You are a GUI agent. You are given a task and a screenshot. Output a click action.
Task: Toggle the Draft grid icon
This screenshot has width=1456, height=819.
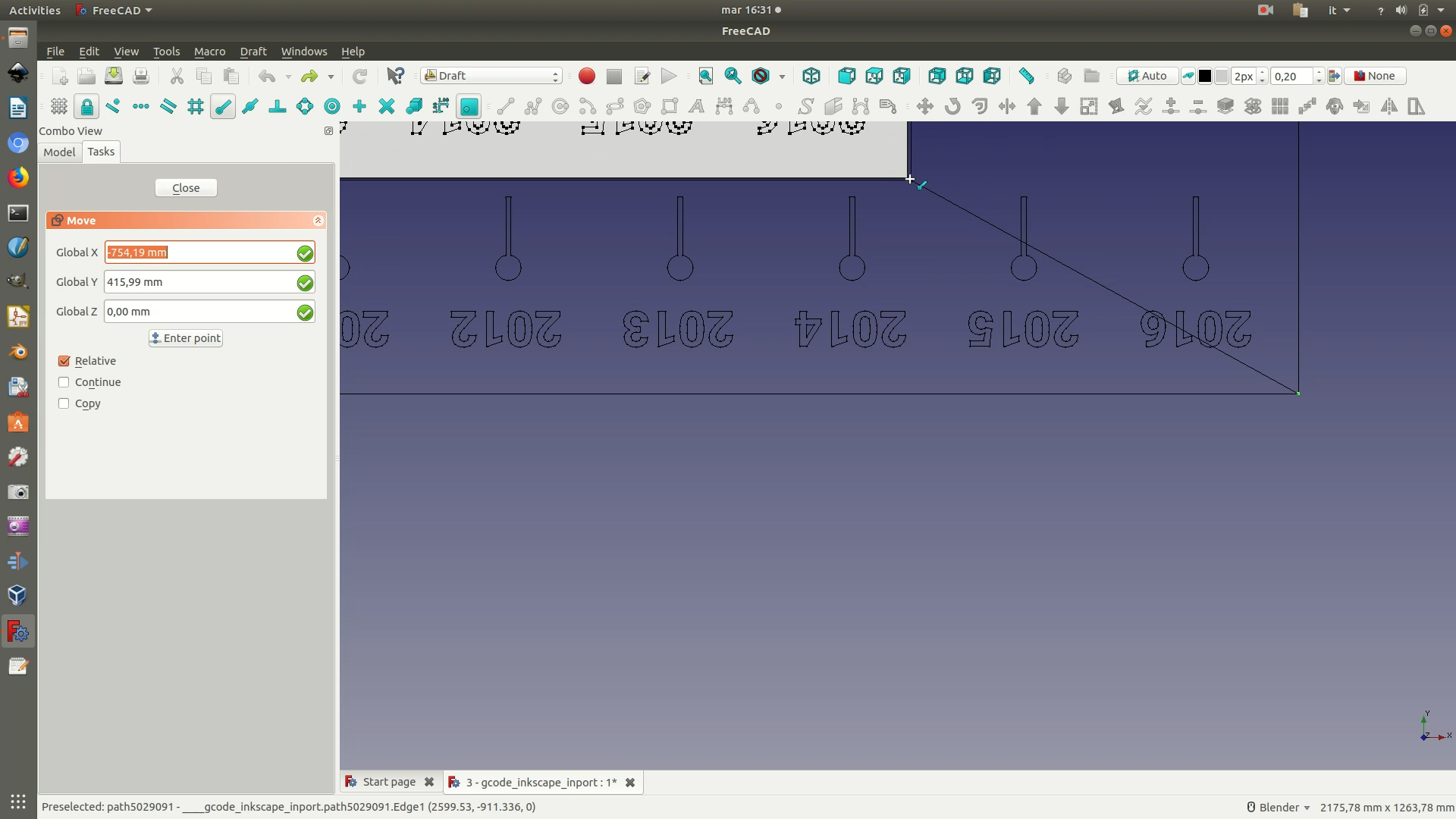[59, 106]
